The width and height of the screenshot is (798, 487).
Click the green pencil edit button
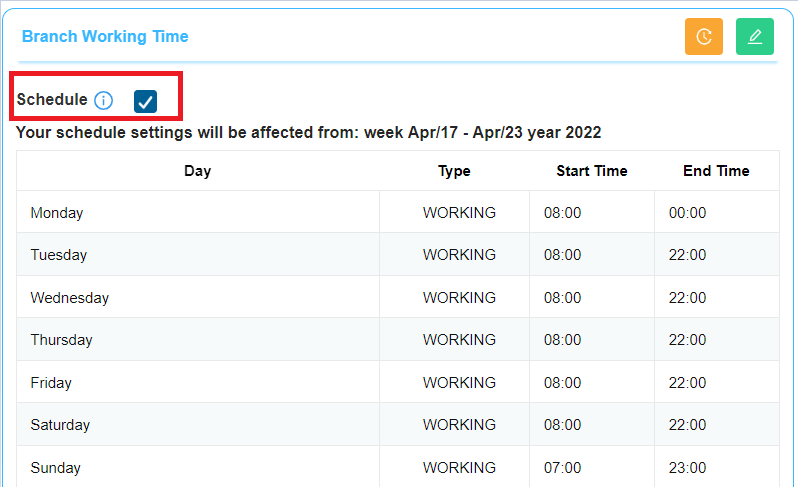point(755,37)
